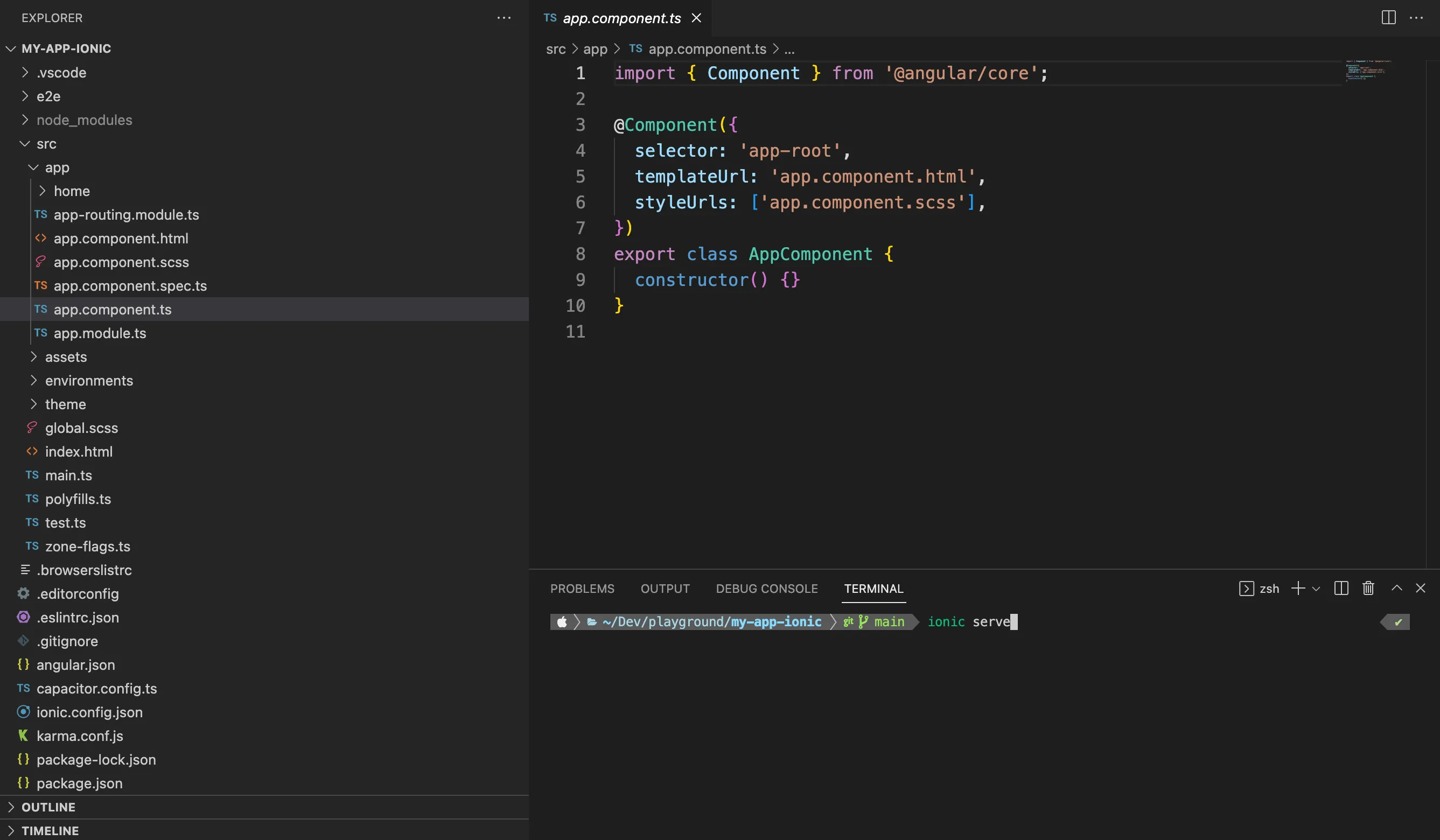Screen dimensions: 1440x840
Task: Close the app.component.ts editor tab
Action: click(x=696, y=18)
